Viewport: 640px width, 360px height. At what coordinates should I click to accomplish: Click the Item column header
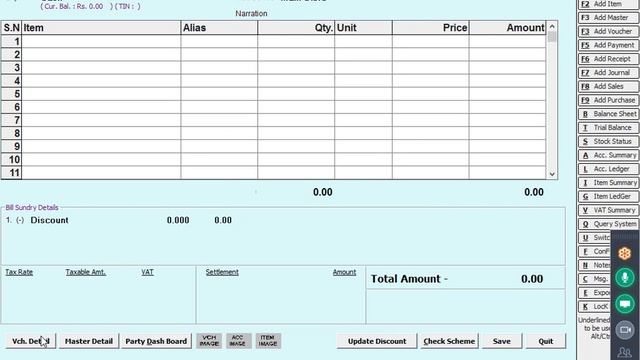[101, 28]
